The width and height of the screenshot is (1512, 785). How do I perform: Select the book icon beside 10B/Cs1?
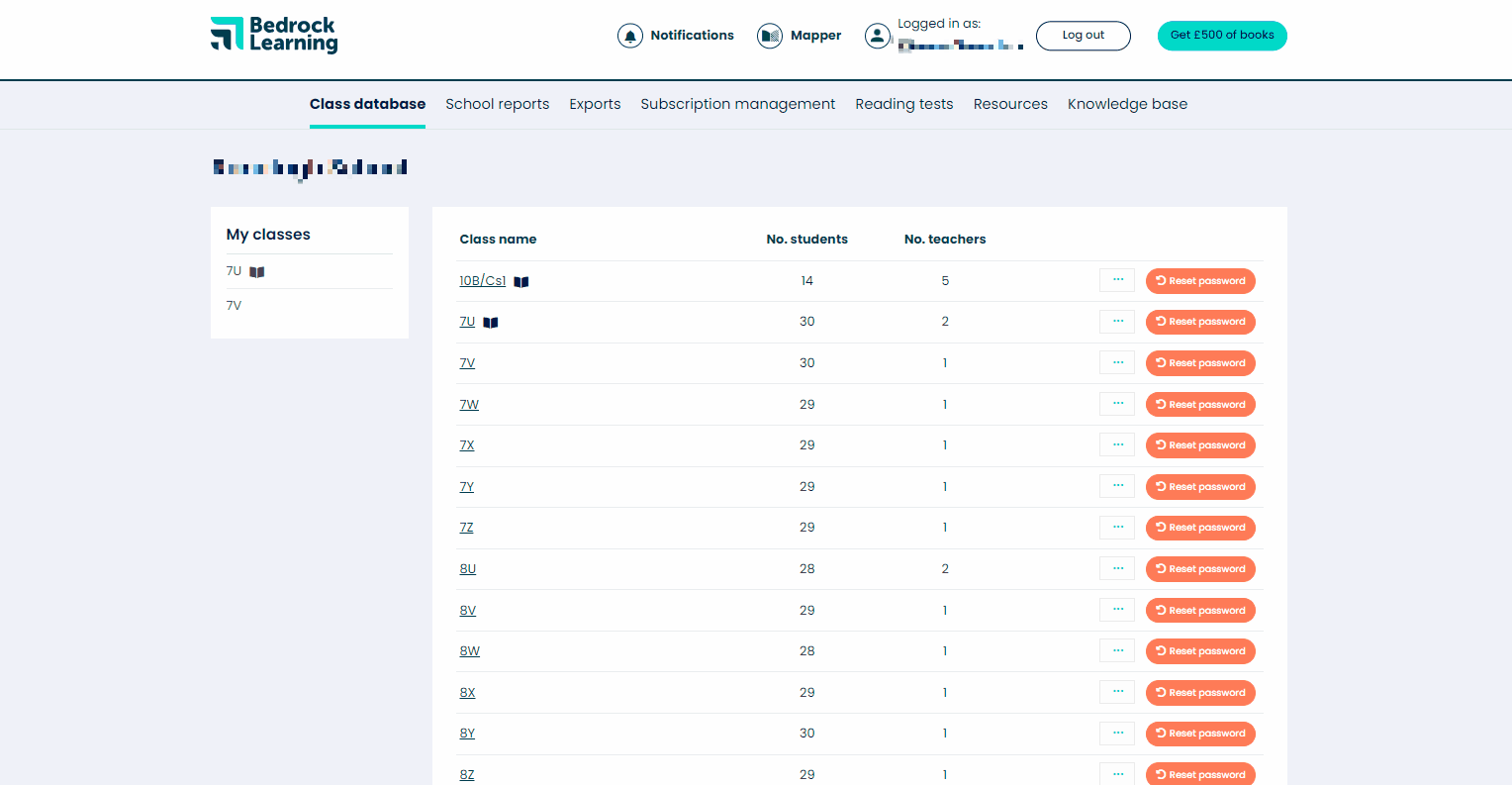(x=521, y=282)
